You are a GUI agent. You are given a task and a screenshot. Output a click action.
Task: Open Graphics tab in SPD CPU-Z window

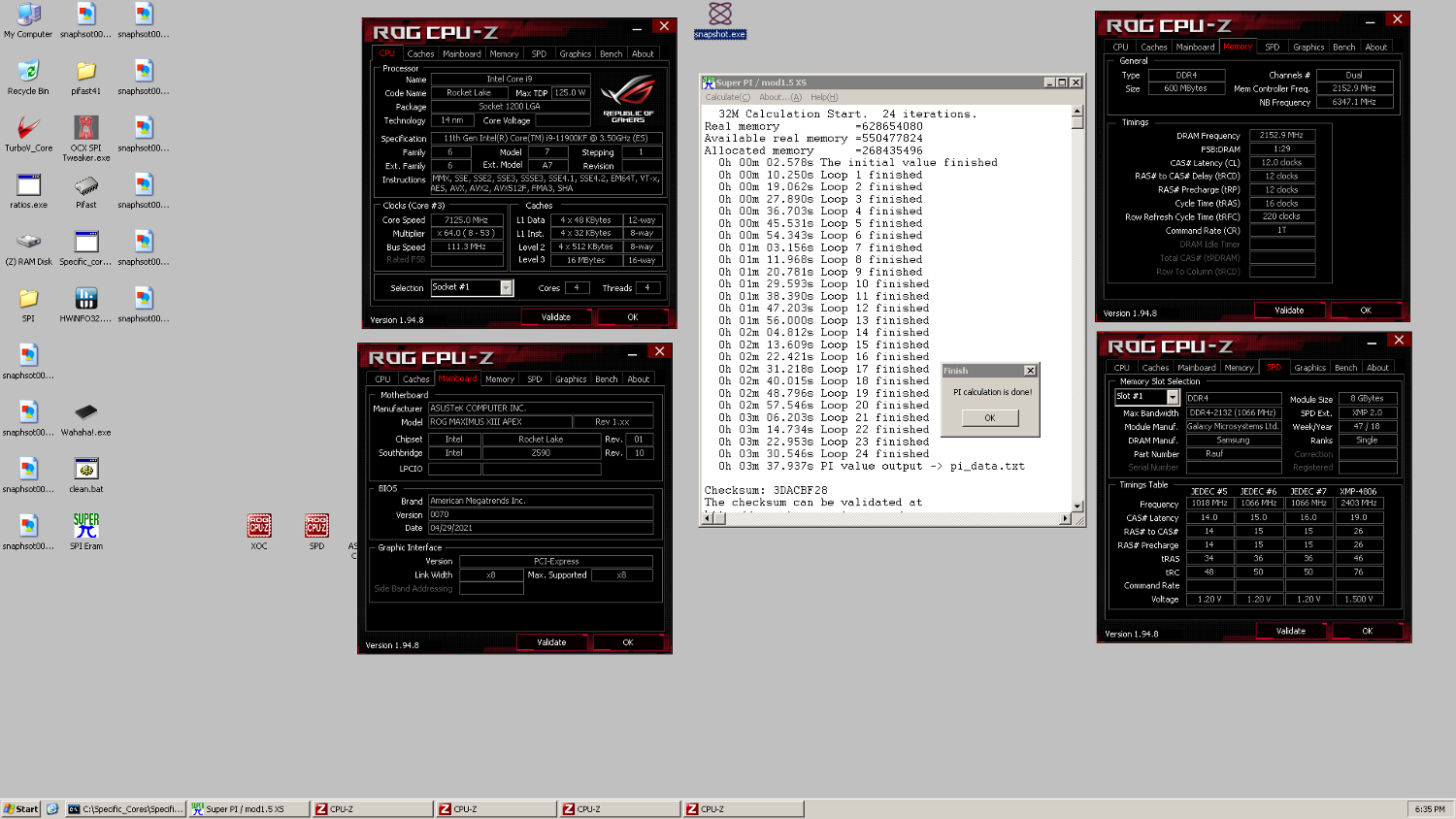click(x=1309, y=368)
